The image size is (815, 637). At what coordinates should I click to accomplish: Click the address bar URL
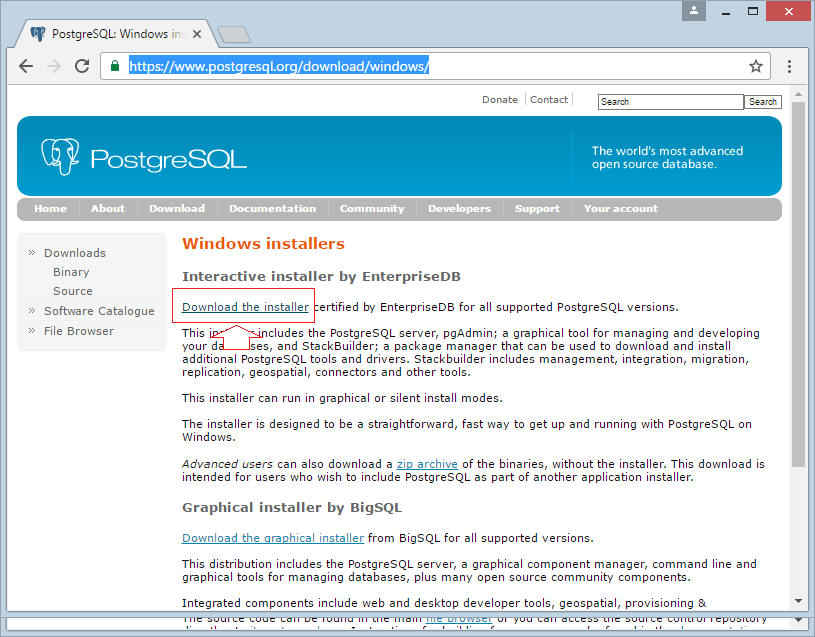(279, 66)
